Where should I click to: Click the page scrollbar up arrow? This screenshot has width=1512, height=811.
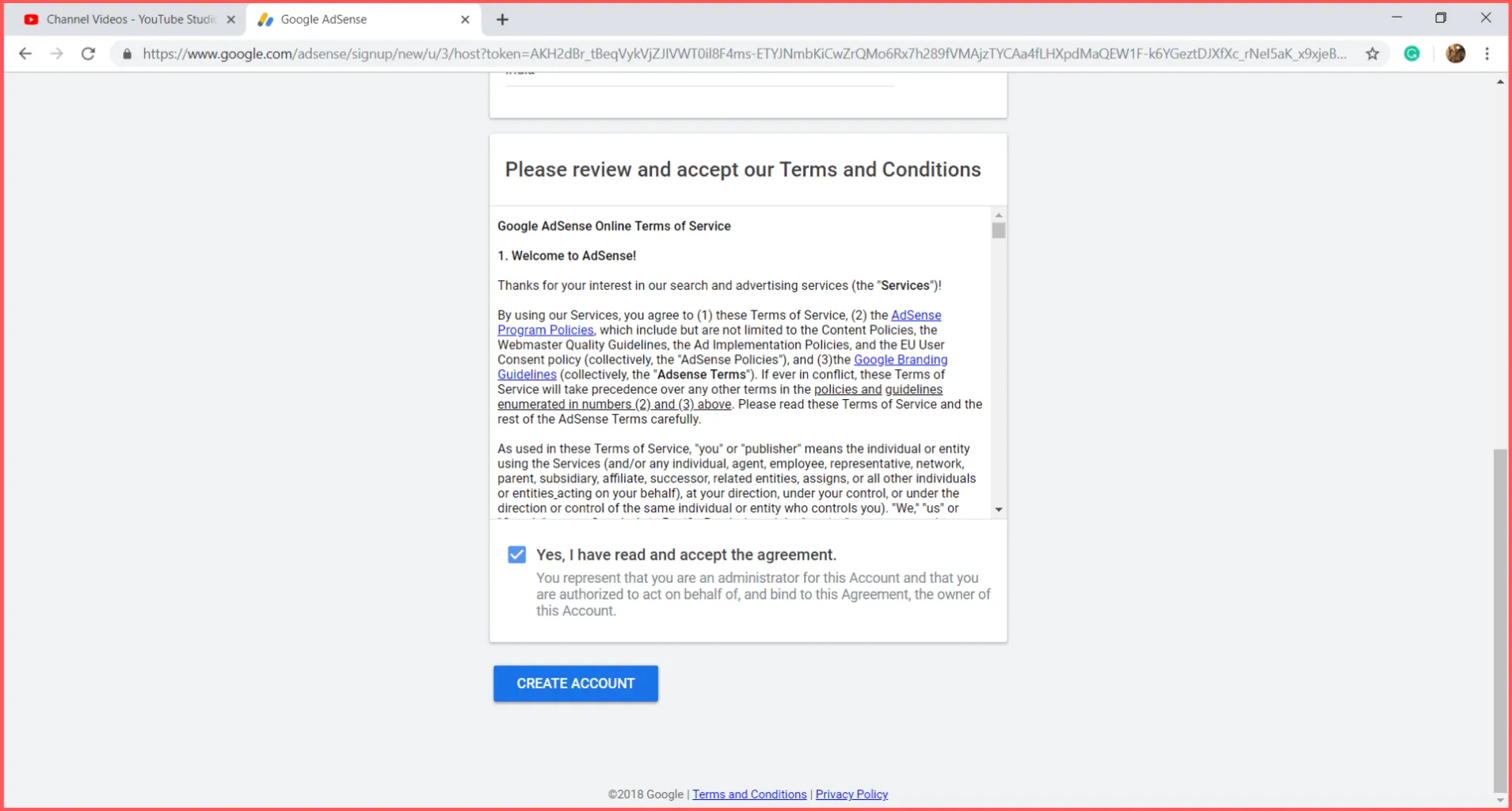(1500, 82)
